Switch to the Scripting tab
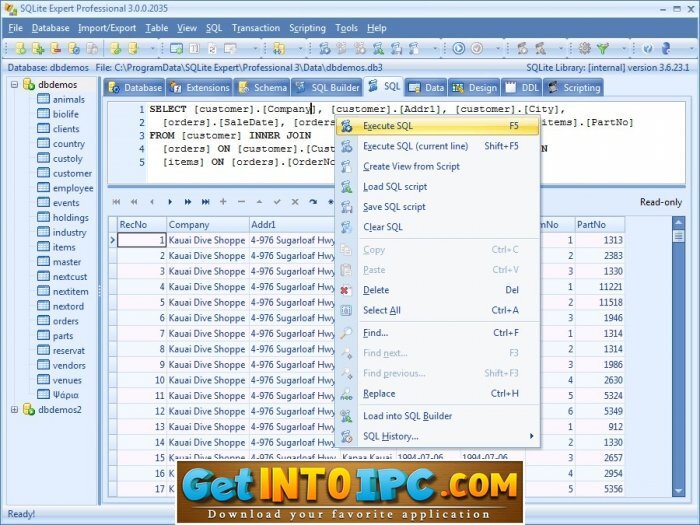700x525 pixels. [x=574, y=88]
